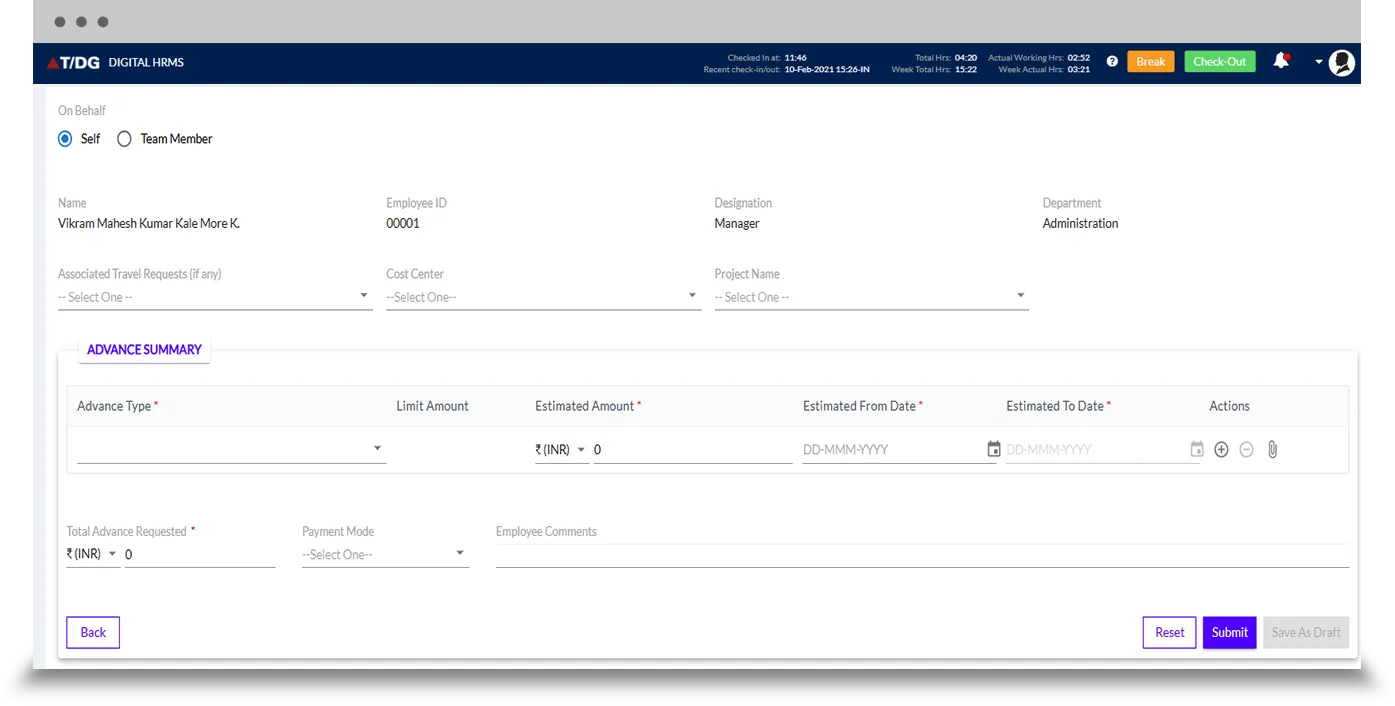Open the Project Name dropdown
1395x706 pixels.
tap(871, 297)
